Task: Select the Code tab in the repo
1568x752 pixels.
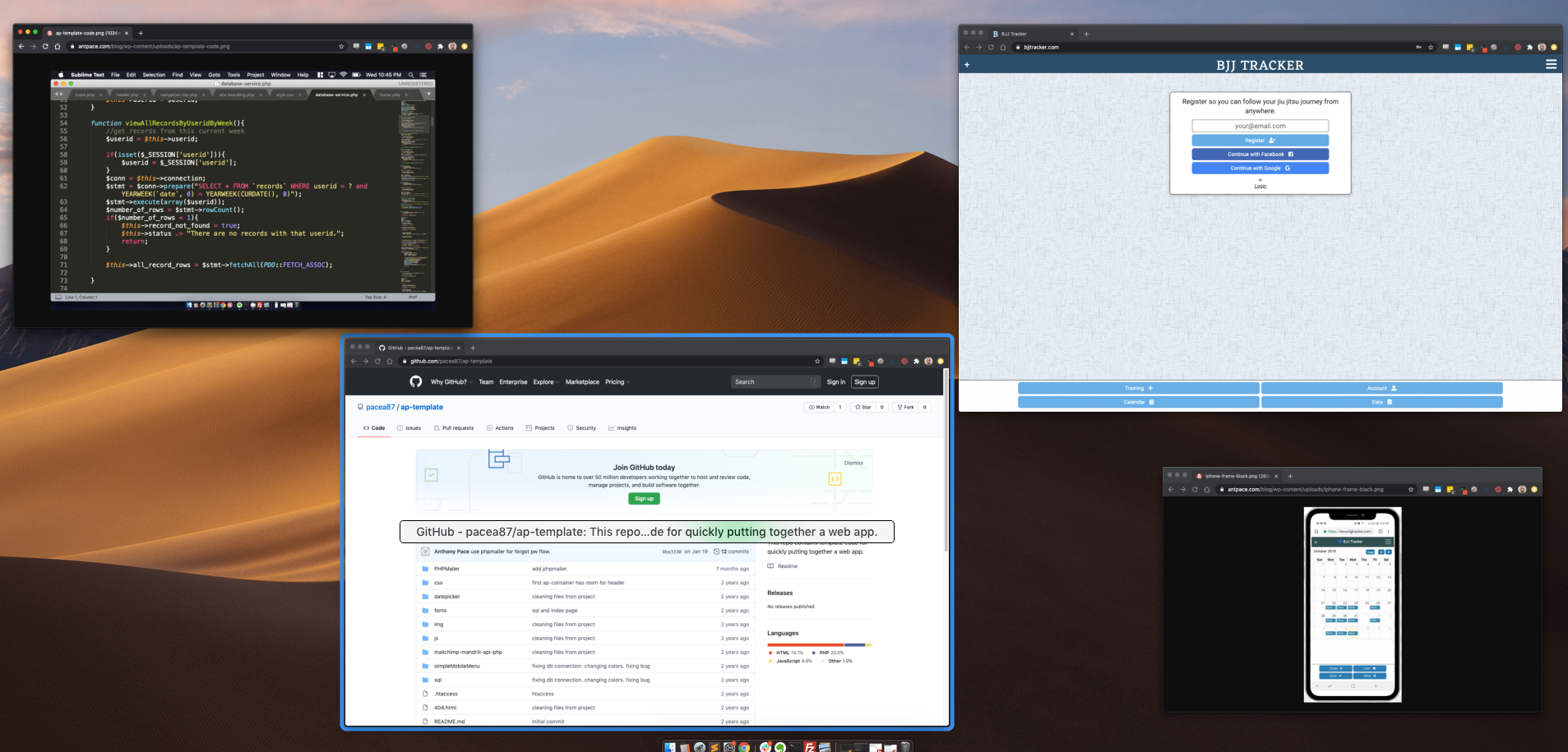Action: [x=374, y=428]
